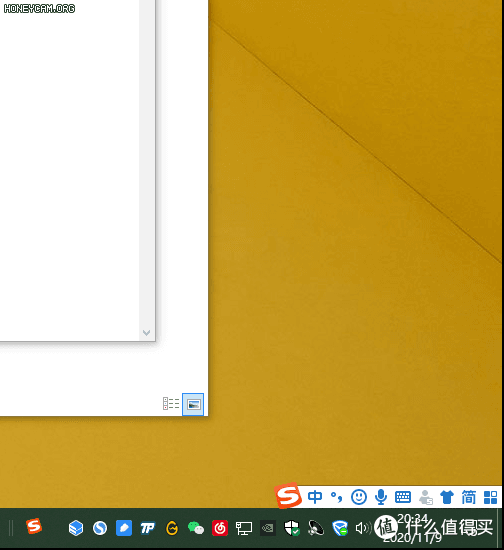Open the blue stacked-layers tray icon
The image size is (504, 550).
pos(76,528)
